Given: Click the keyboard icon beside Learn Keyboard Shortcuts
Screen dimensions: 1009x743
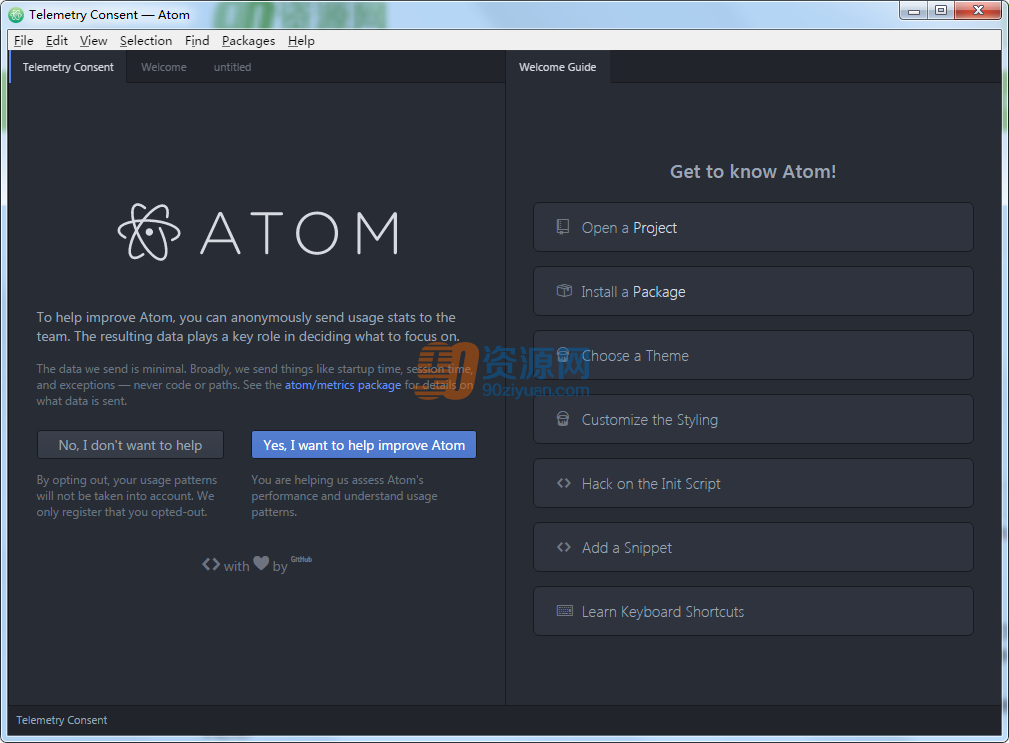Looking at the screenshot, I should [564, 610].
